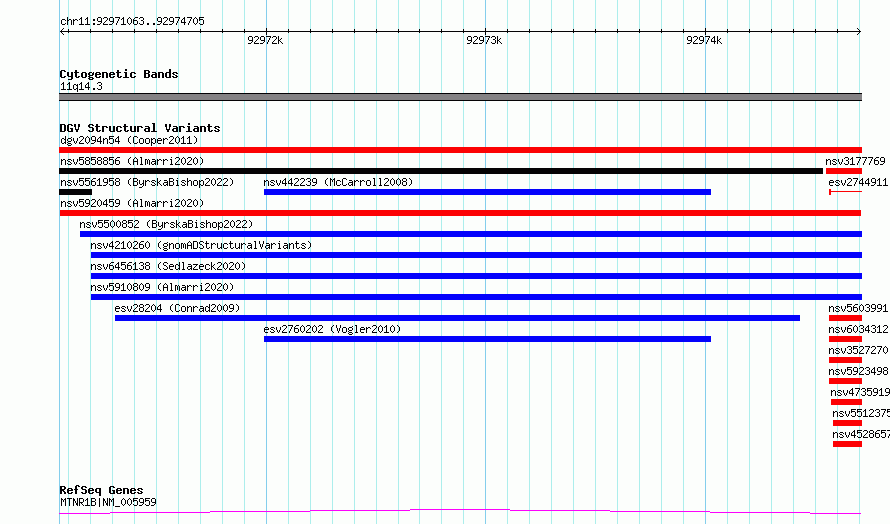Click the left arrowhead of the ruler
Screen dimensions: 890x524
62,32
